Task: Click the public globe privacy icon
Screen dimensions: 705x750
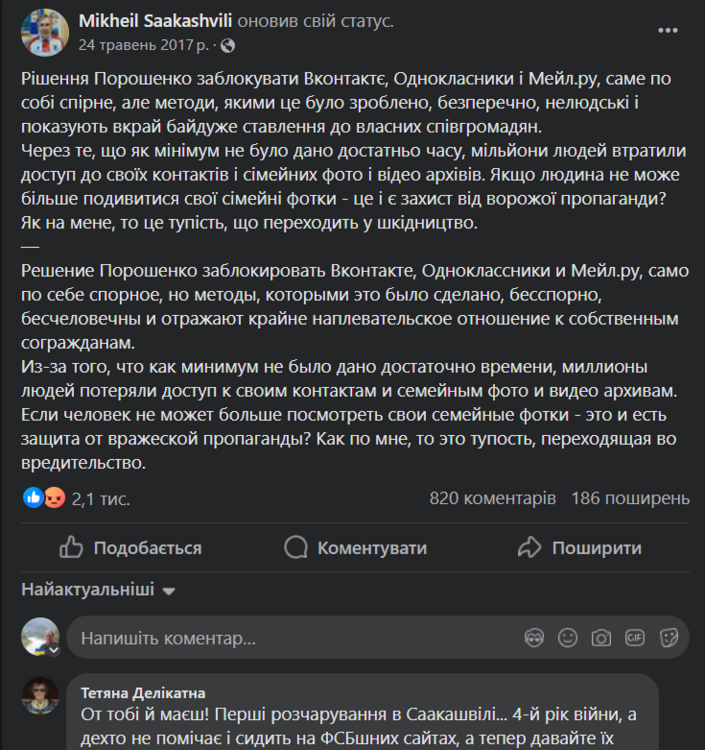Action: tap(228, 45)
